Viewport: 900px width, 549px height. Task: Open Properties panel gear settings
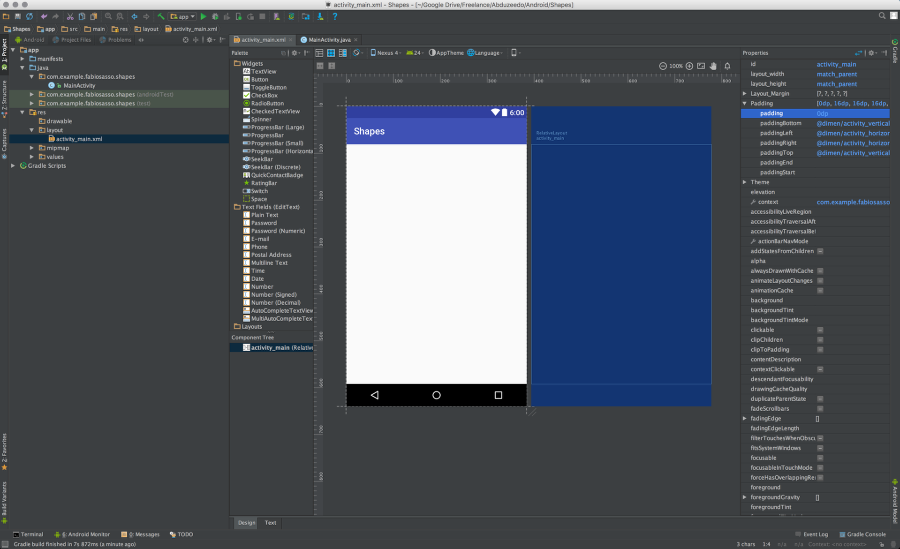[871, 53]
